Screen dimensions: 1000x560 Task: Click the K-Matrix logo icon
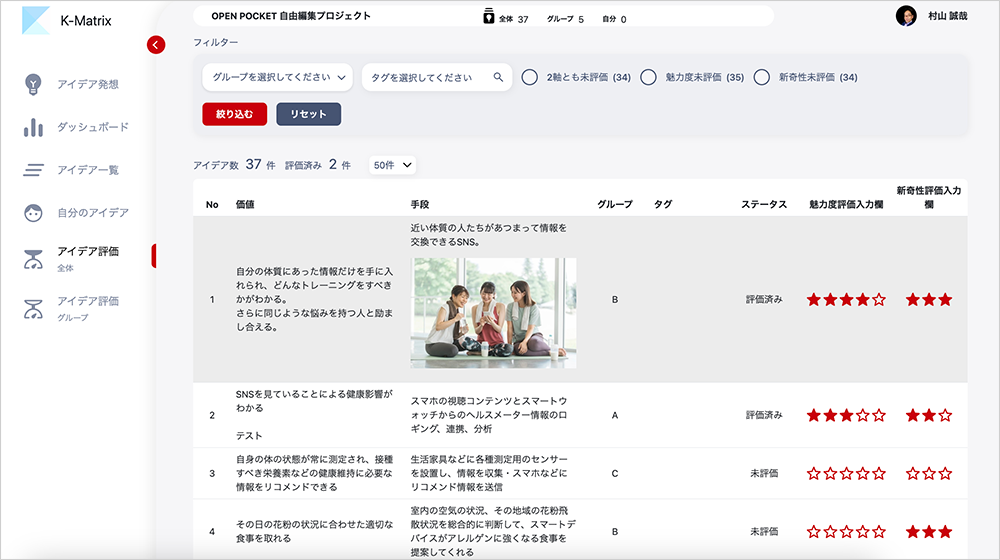coord(36,20)
